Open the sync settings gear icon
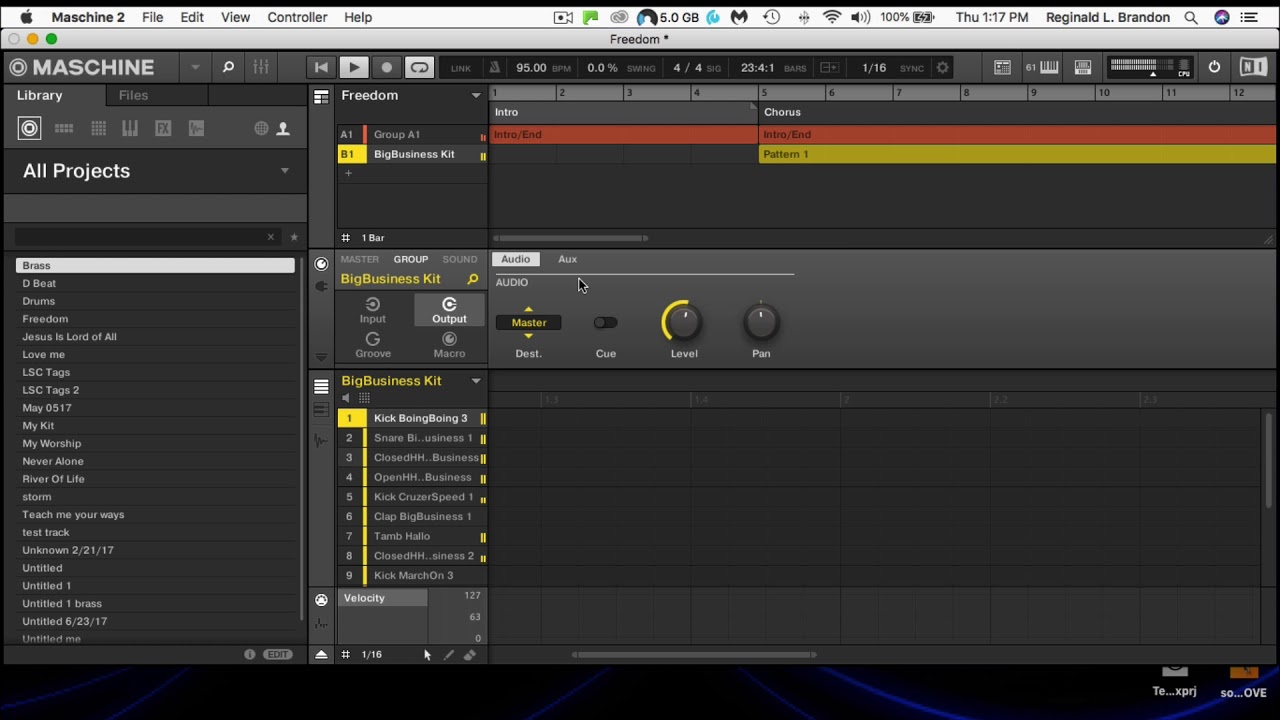This screenshot has width=1280, height=720. [x=942, y=68]
